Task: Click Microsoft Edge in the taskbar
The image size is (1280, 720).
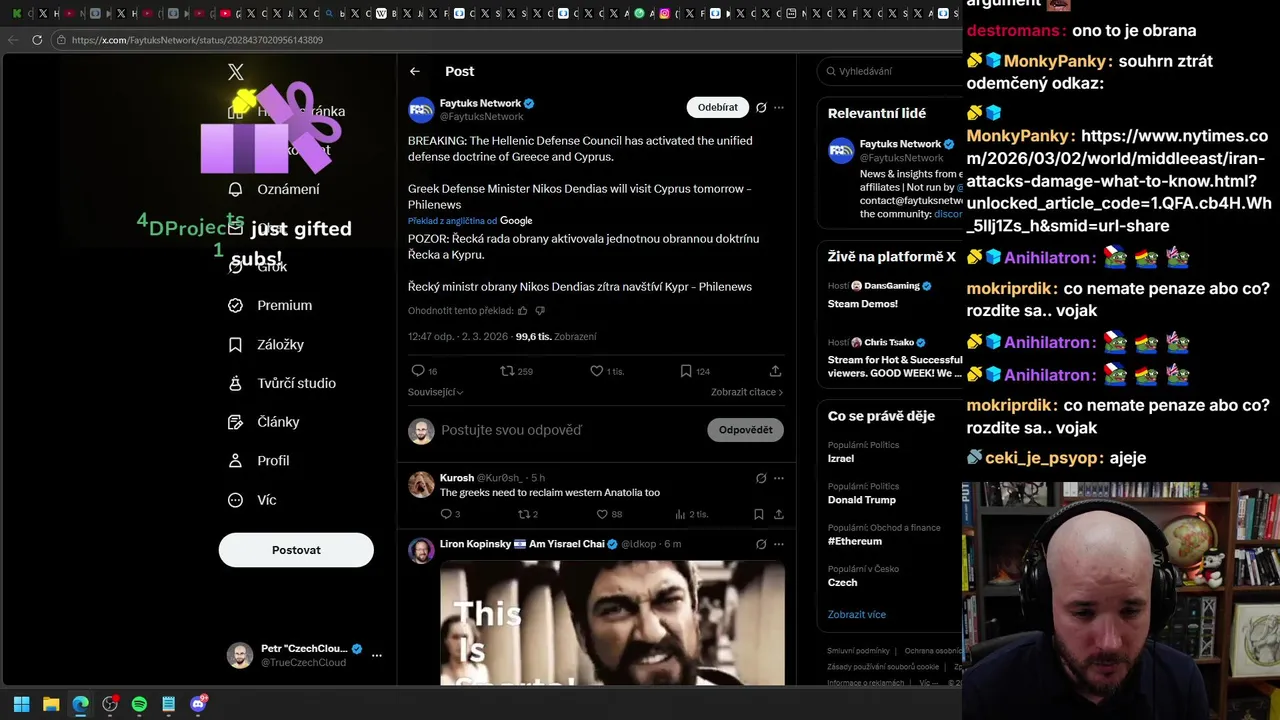Action: 80,704
